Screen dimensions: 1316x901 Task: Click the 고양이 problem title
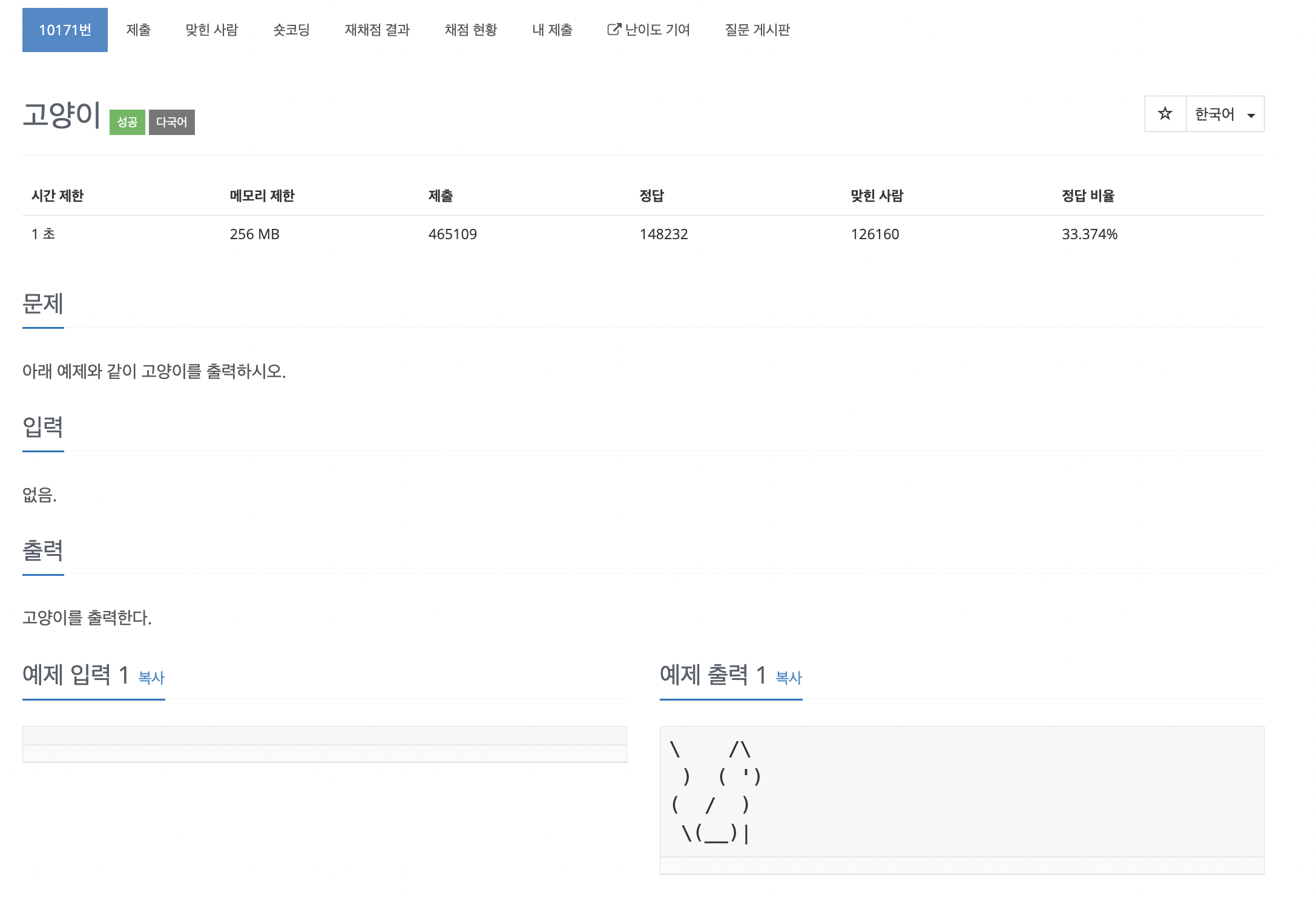point(62,114)
